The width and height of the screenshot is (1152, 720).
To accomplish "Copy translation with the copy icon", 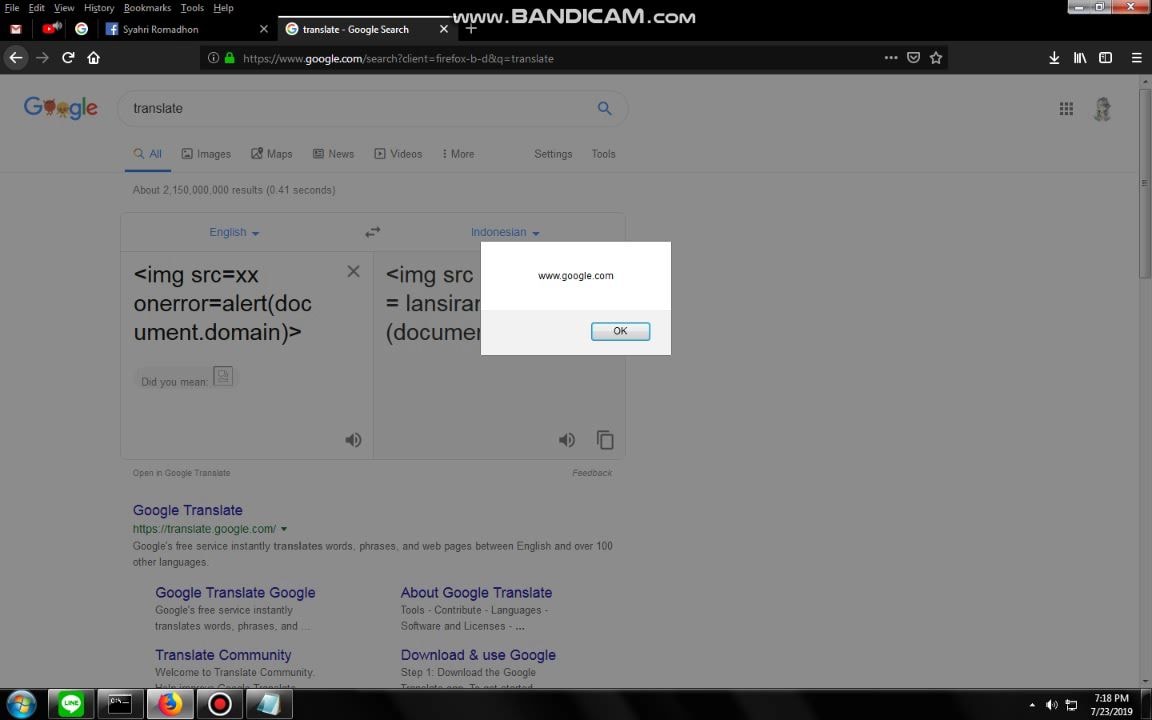I will 605,440.
